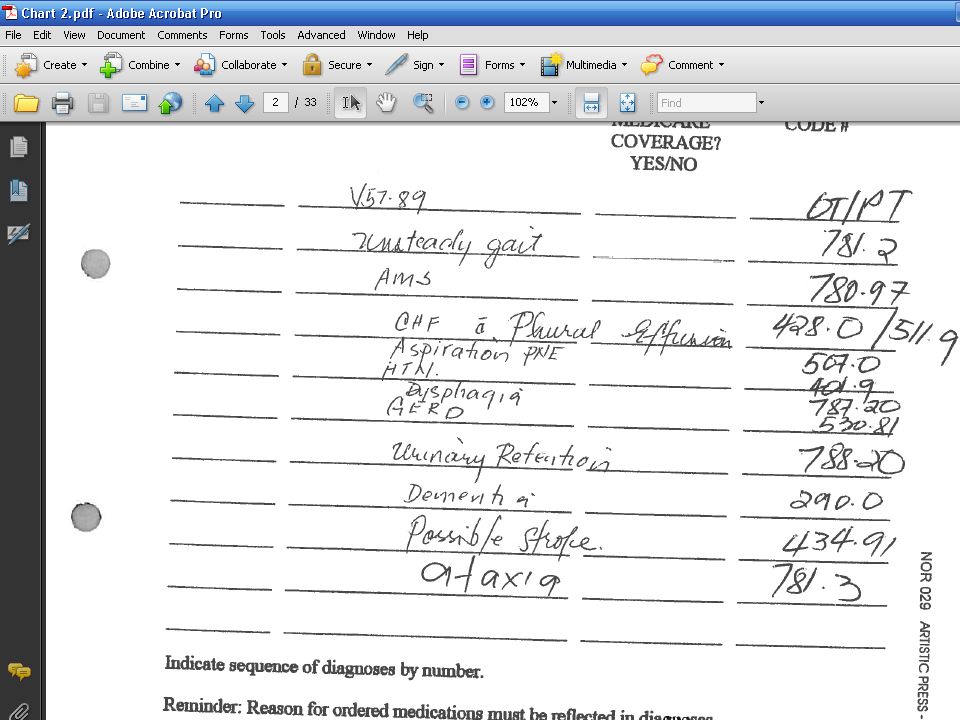
Task: Open the Comments panel in sidebar
Action: (x=19, y=672)
